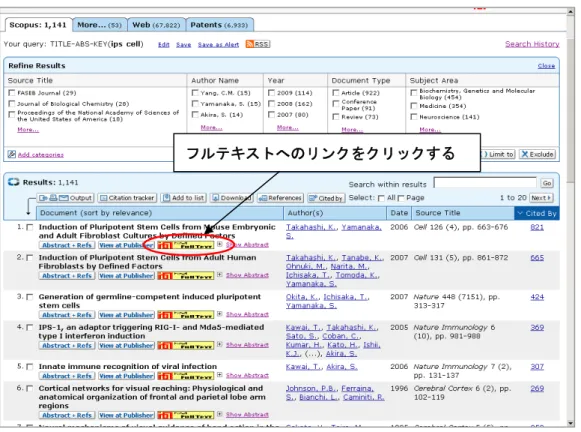Click Full Text icon for germline-competent result
This screenshot has height=432, width=581.
[185, 315]
